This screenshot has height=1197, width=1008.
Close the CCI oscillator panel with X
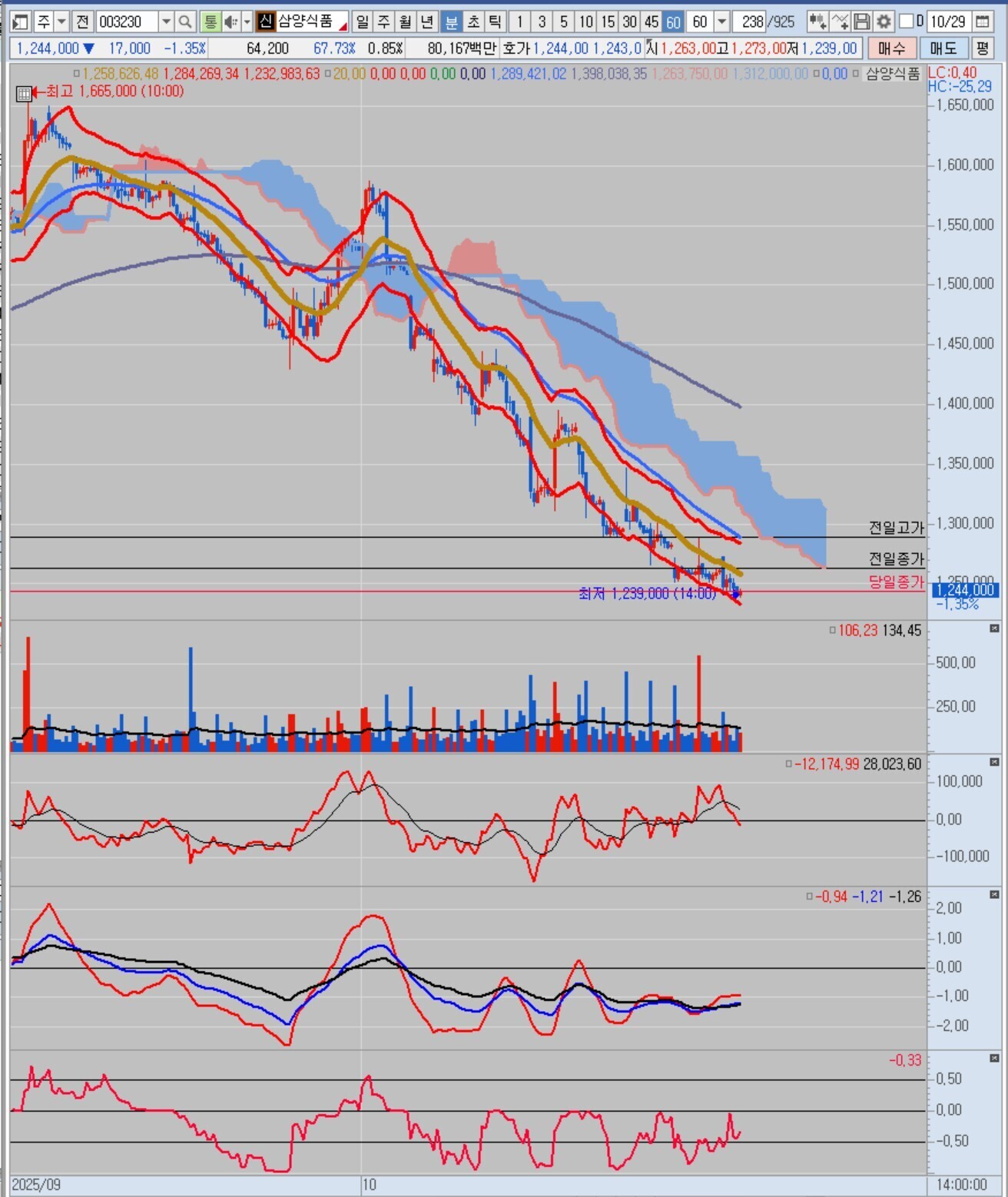click(994, 762)
